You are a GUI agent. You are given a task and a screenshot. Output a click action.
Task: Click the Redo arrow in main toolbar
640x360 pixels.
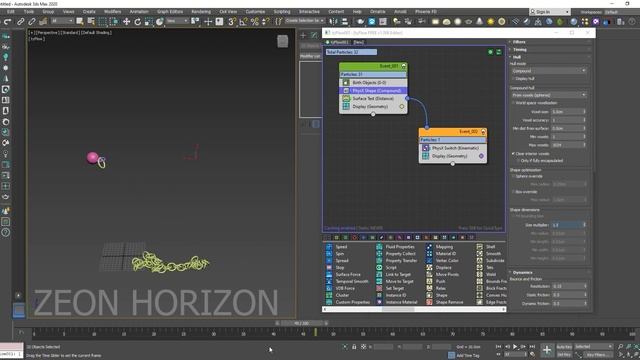pyautogui.click(x=7, y=22)
